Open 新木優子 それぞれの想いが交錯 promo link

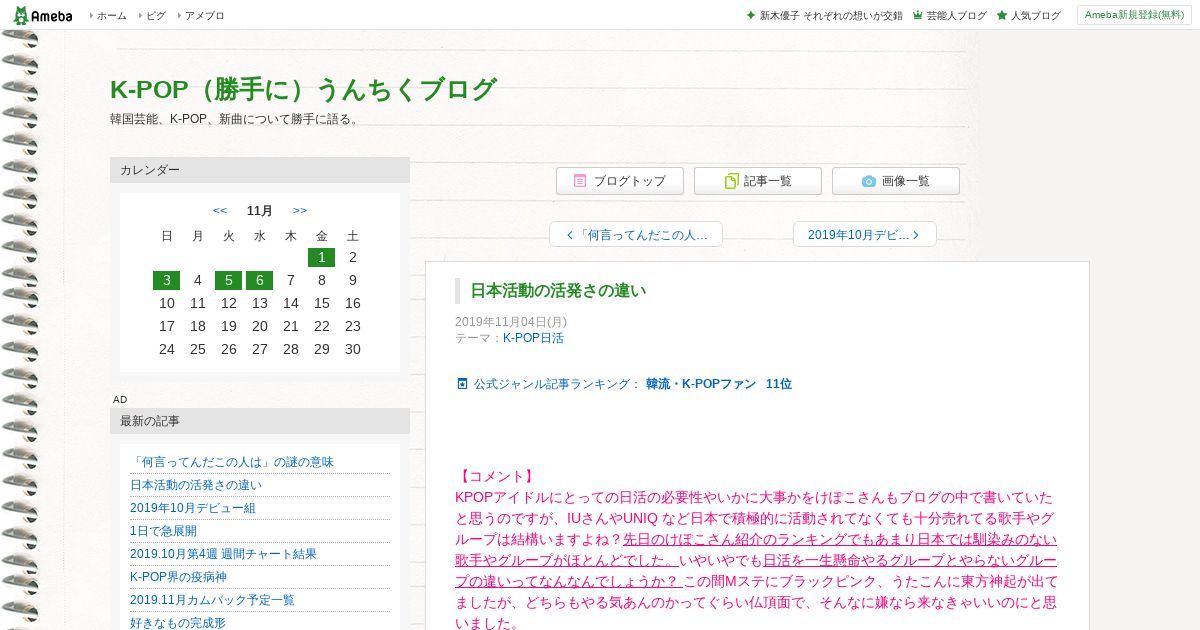tap(831, 16)
